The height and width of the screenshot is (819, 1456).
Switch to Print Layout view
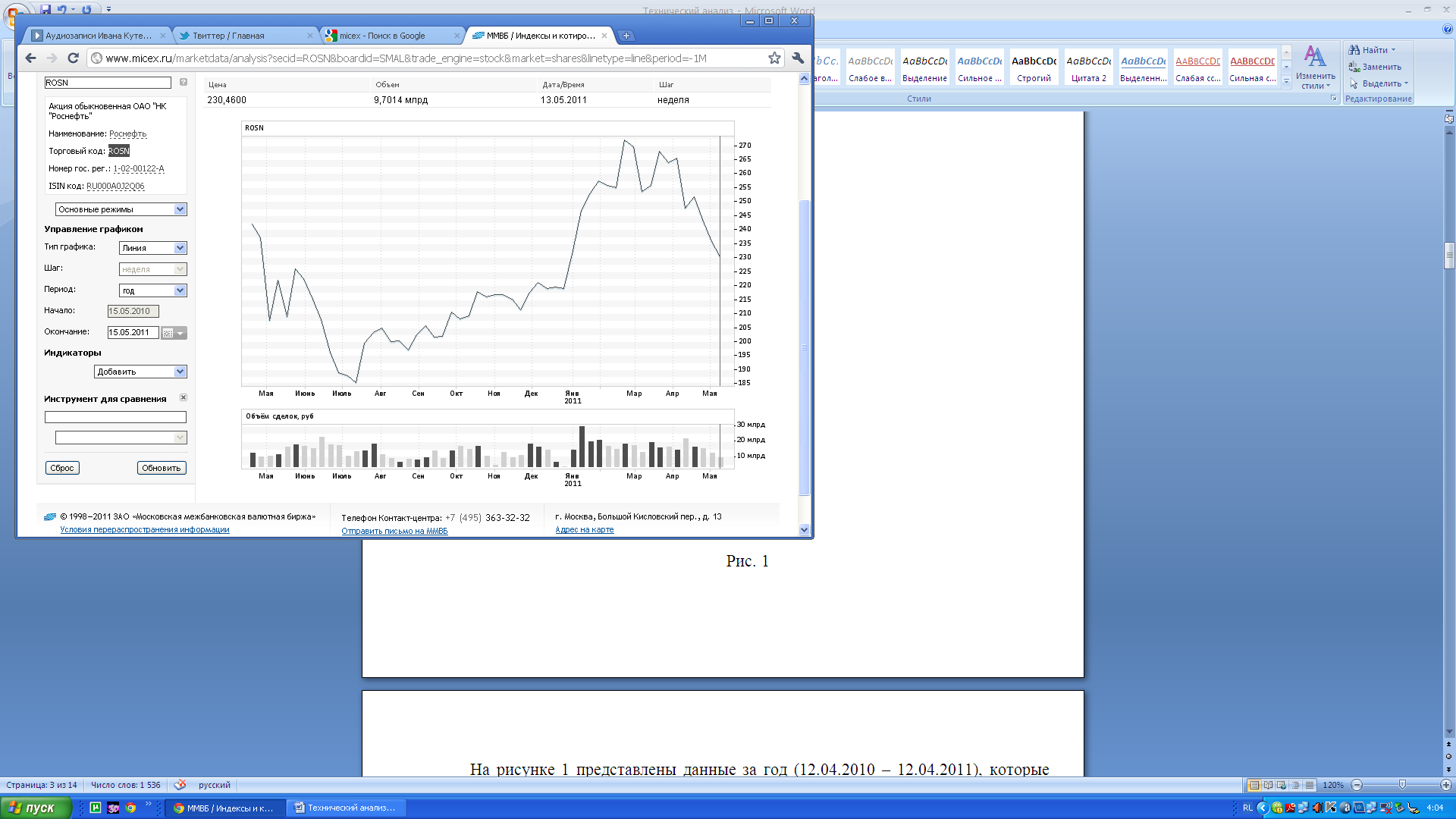coord(1254,785)
